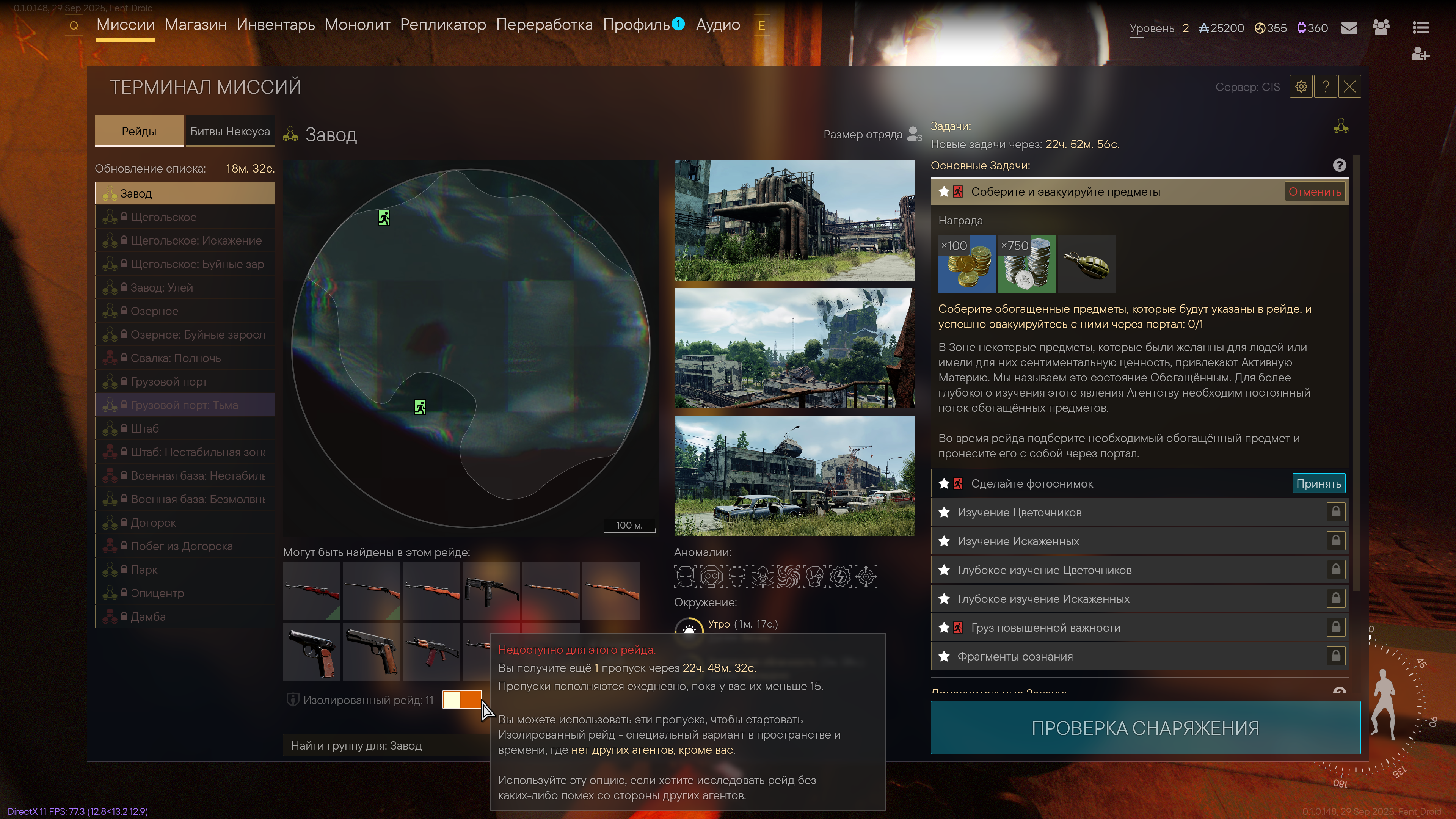
Task: Click the squad size icon
Action: coord(914,135)
